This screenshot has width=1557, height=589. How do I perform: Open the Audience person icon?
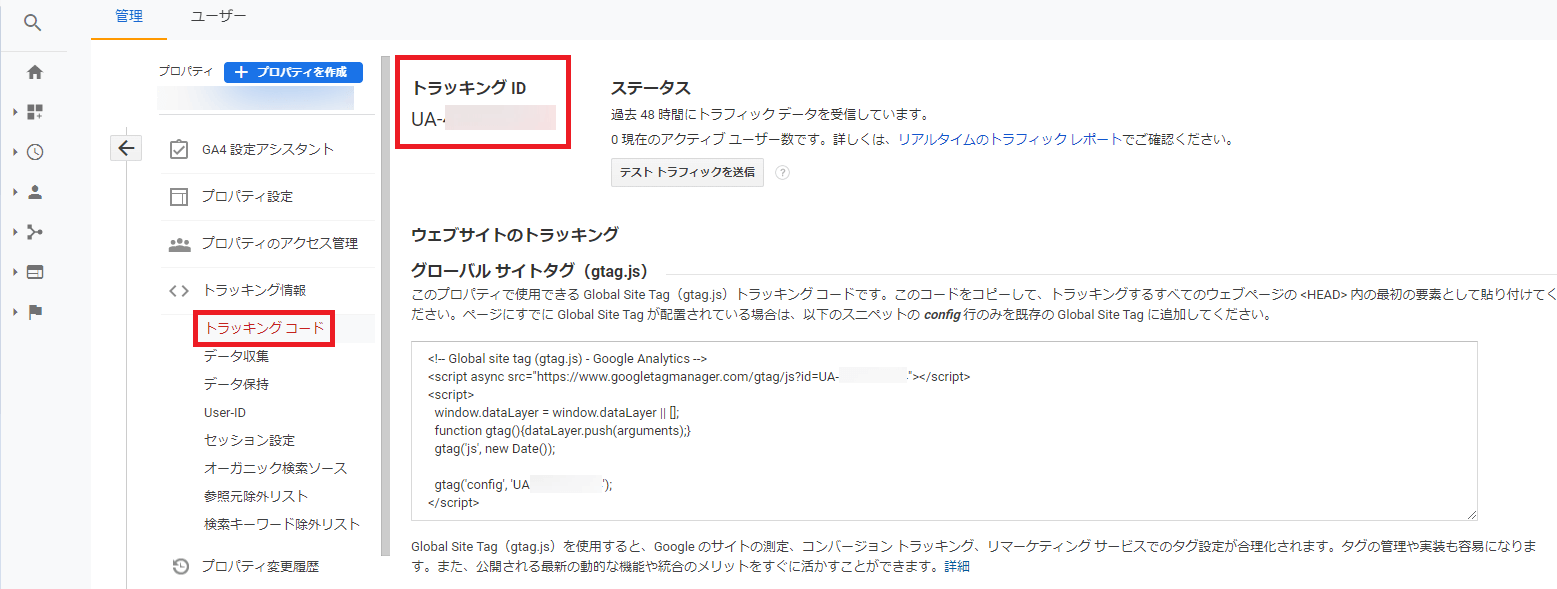coord(35,192)
